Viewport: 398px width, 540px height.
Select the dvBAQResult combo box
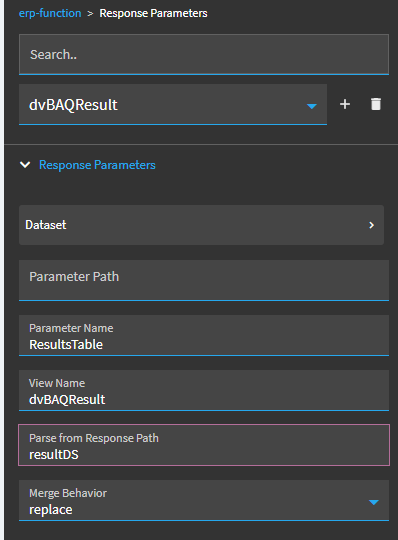pyautogui.click(x=173, y=104)
